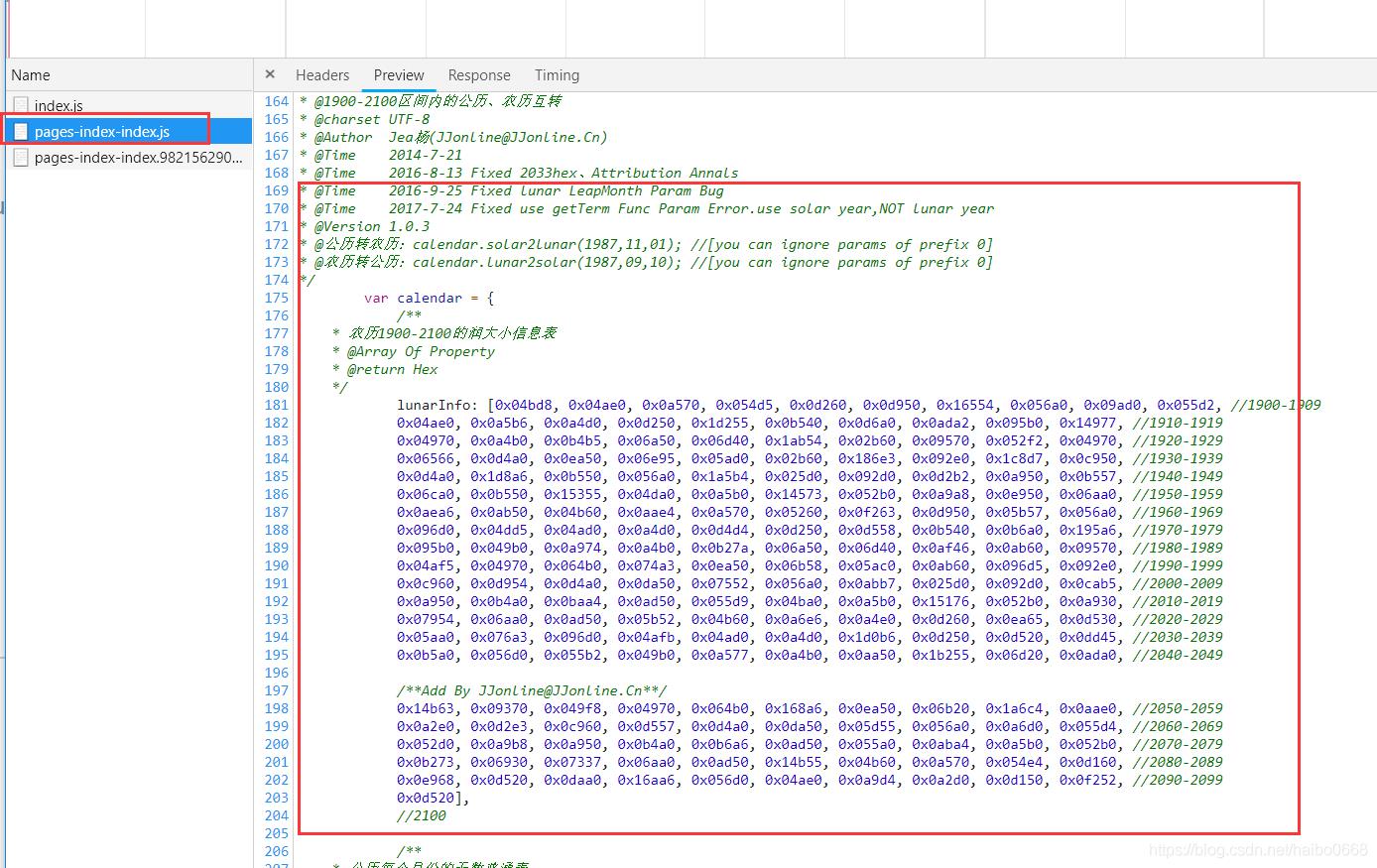Click line number 175 in the gutter
Screen dimensions: 1377x868
277,298
